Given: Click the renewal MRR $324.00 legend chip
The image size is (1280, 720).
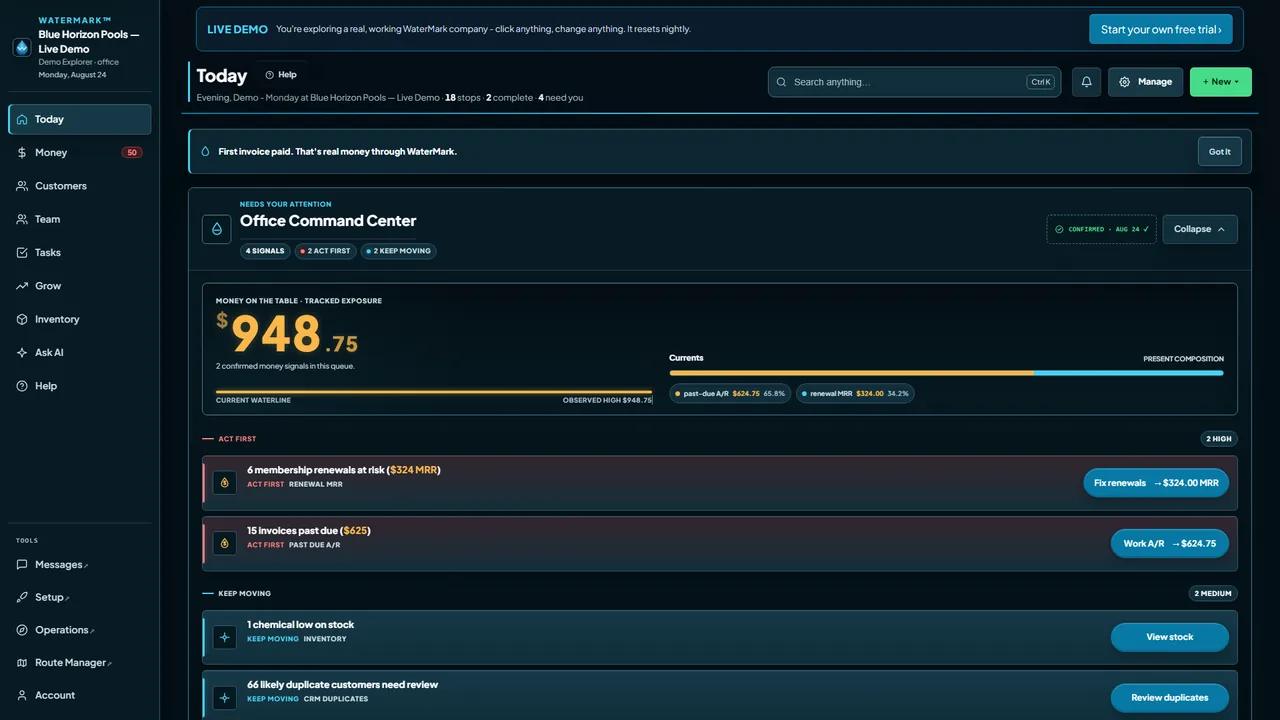Looking at the screenshot, I should point(855,394).
